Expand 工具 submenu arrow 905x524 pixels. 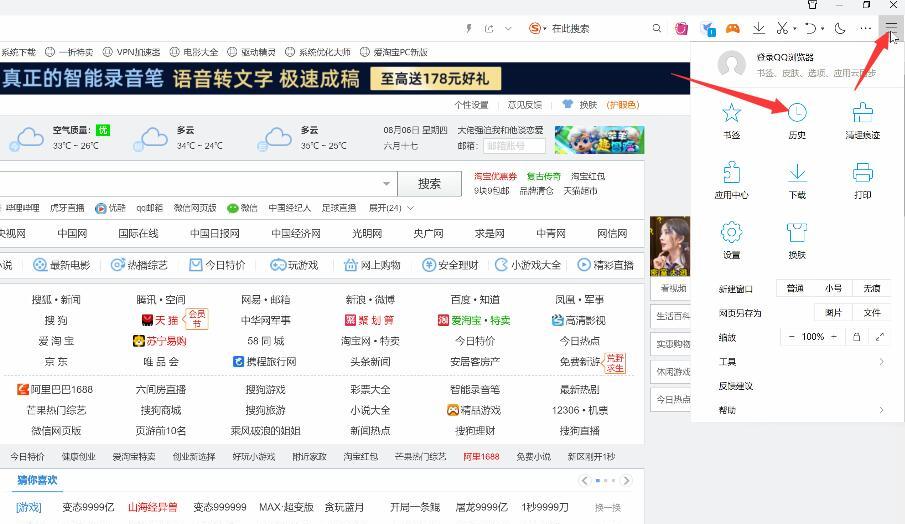(881, 361)
